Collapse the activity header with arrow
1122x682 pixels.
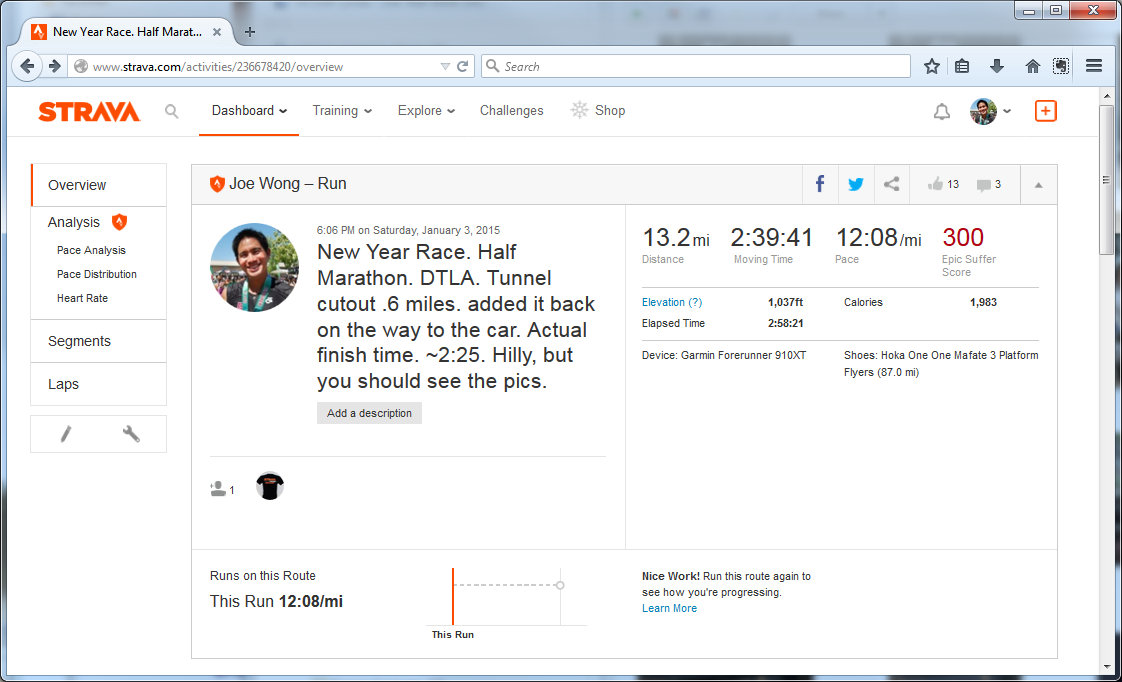pos(1037,185)
